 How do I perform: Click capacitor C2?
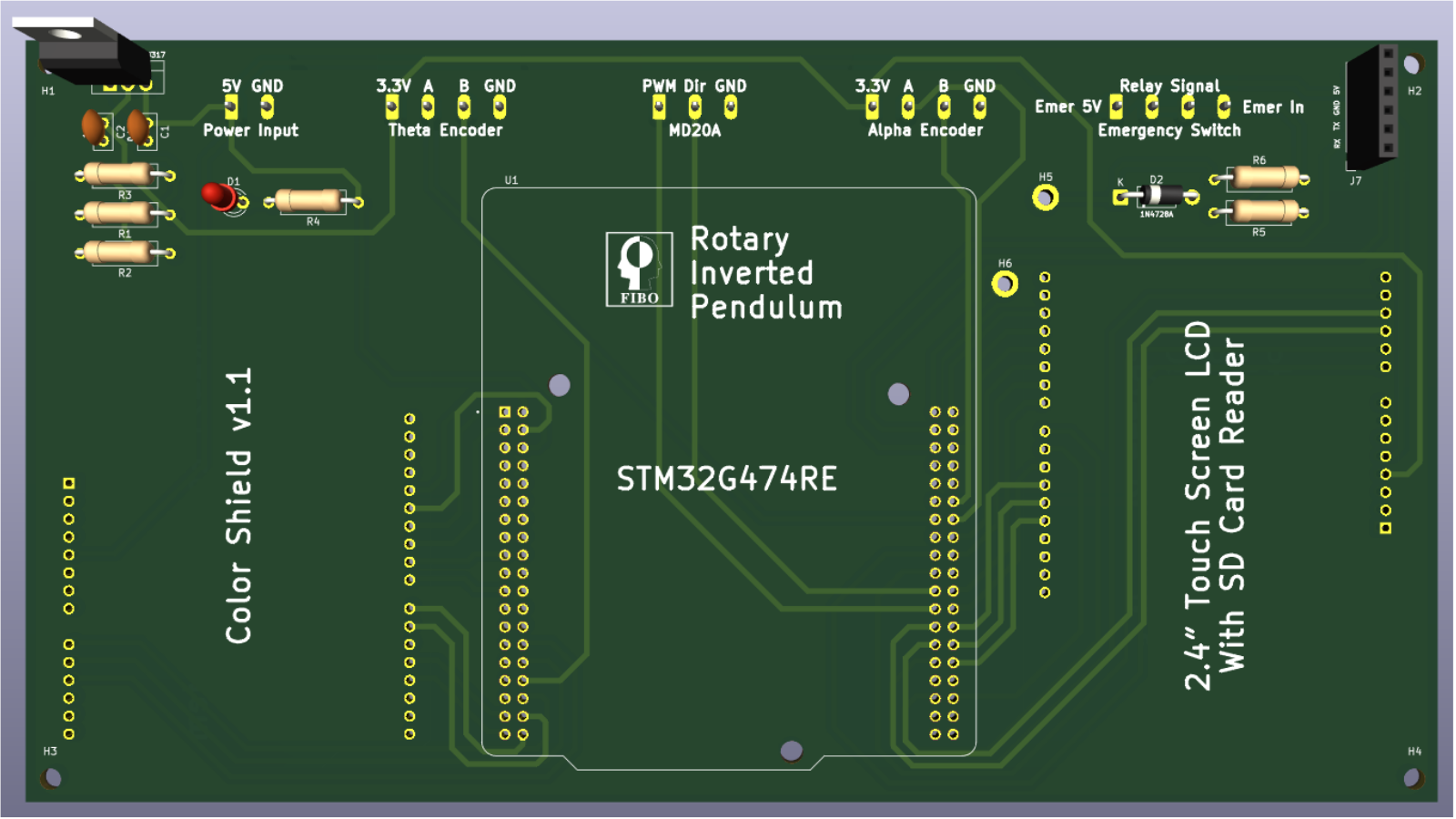click(x=94, y=128)
